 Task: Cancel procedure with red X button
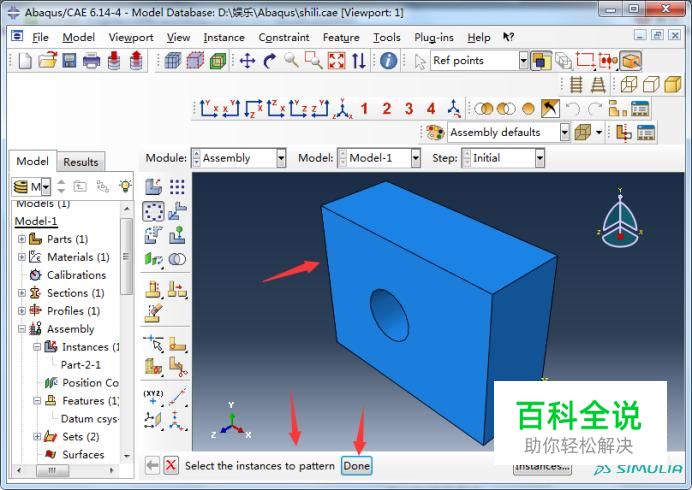[171, 465]
